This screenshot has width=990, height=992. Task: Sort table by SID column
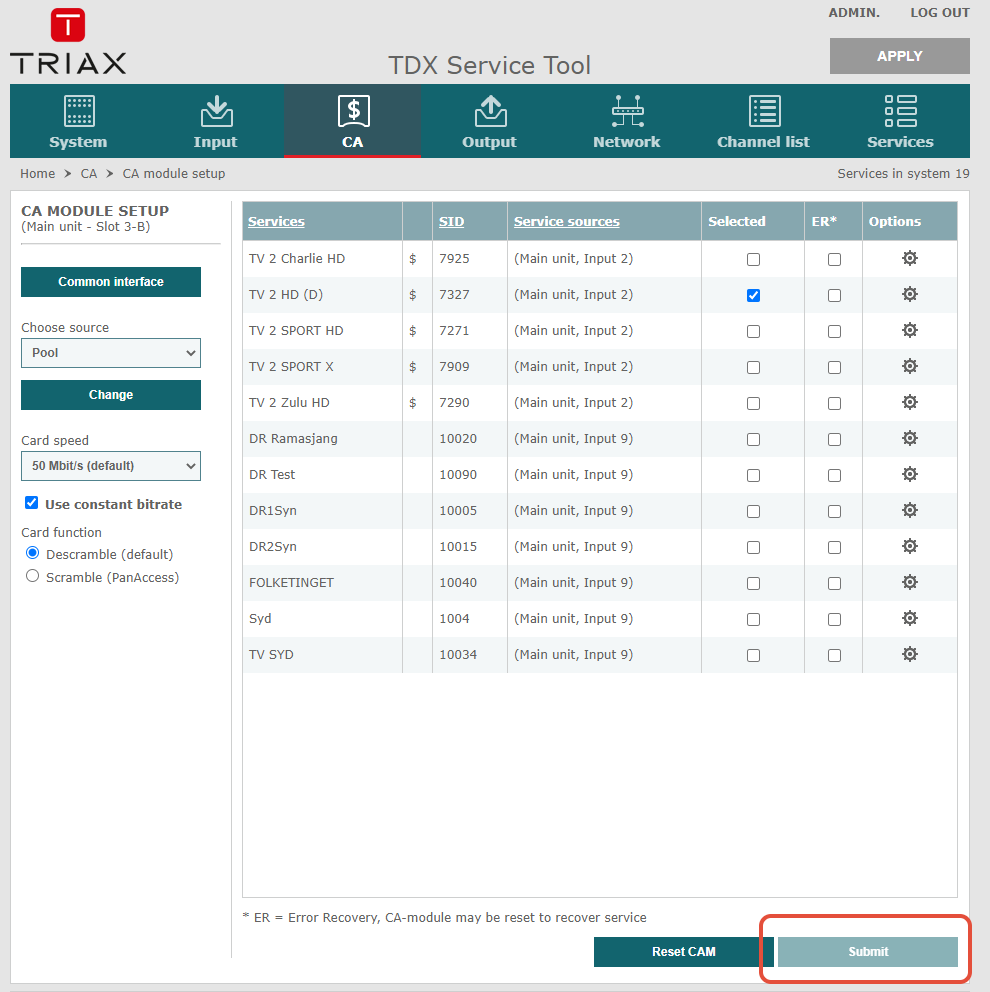(x=452, y=221)
